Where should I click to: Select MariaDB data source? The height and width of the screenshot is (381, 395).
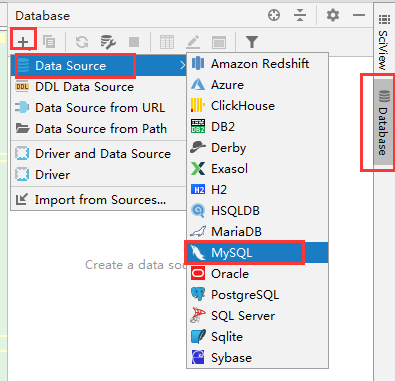pos(257,232)
